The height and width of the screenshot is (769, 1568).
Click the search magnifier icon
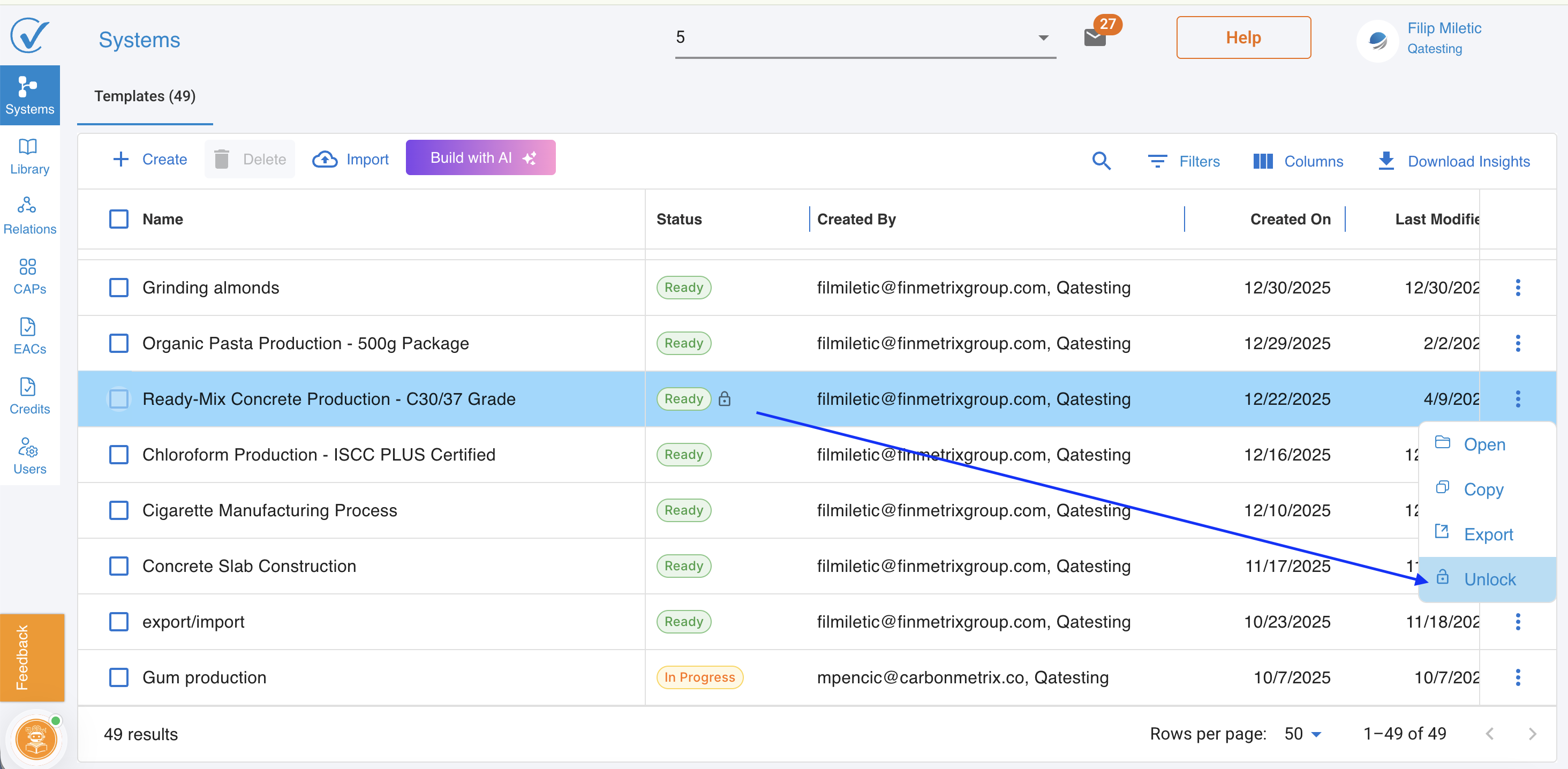pos(1100,161)
